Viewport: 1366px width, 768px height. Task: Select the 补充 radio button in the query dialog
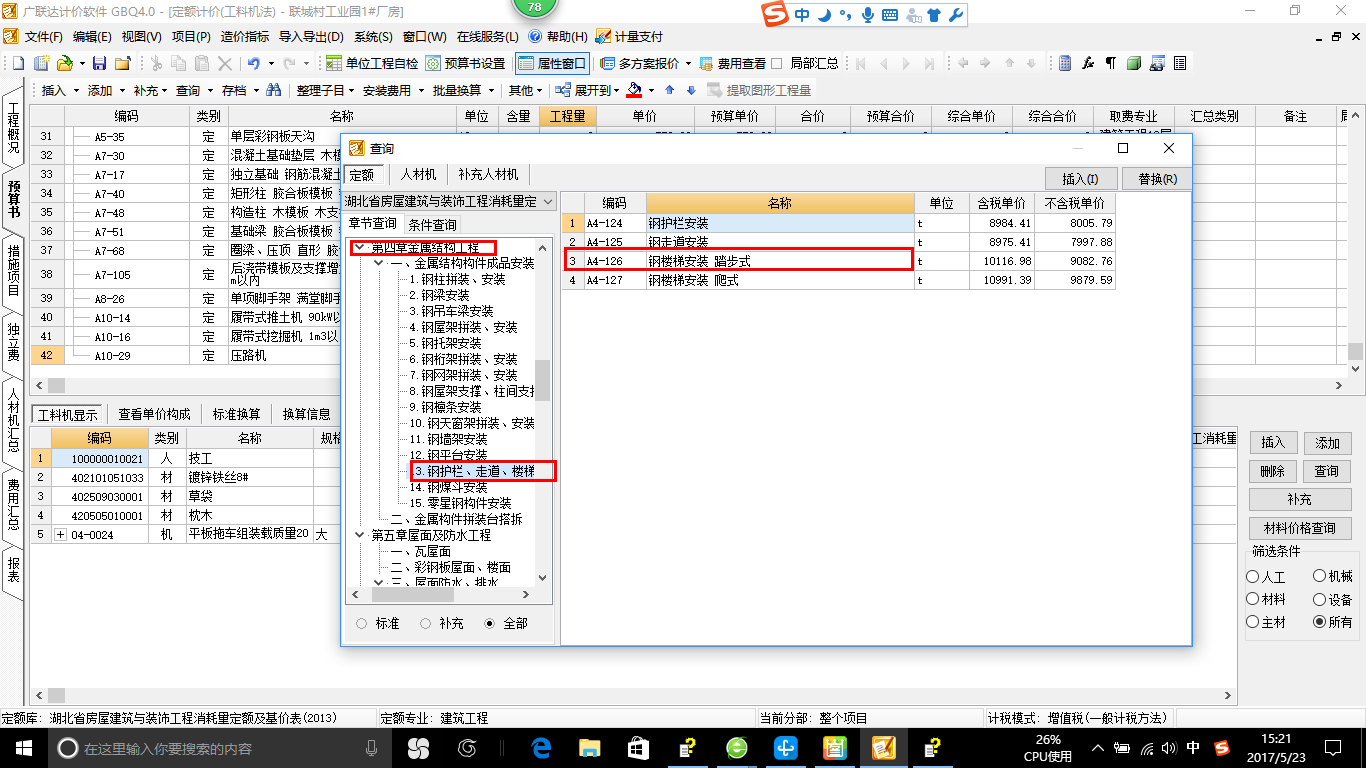pos(425,623)
